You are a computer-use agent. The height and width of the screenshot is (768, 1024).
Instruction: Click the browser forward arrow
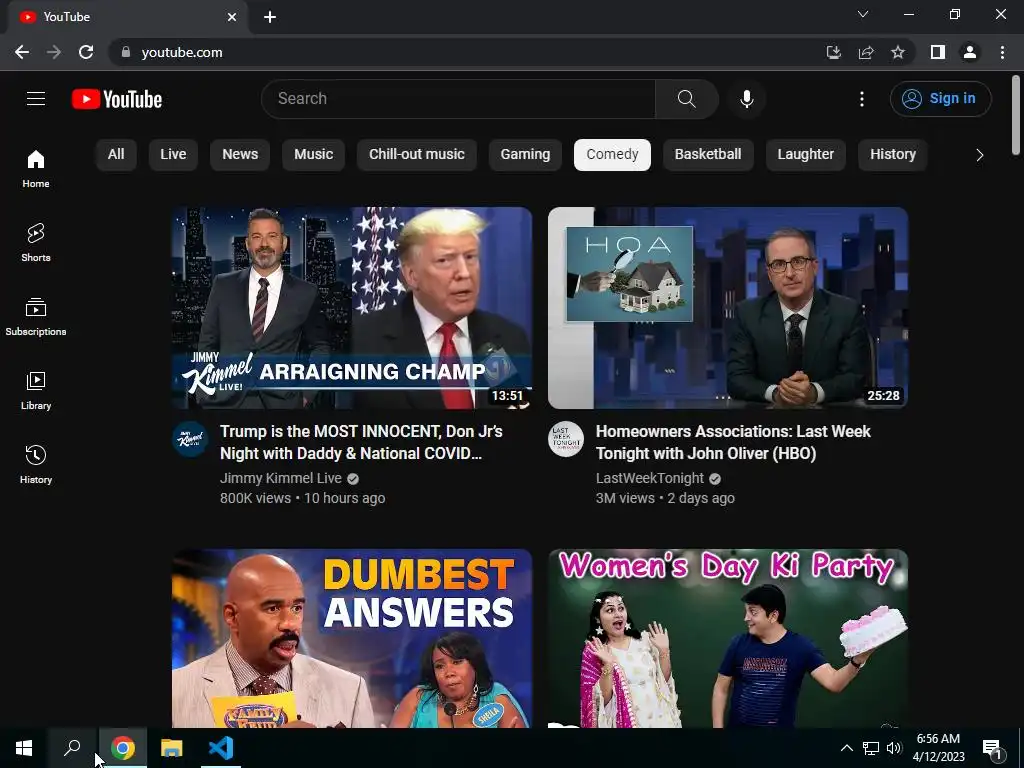click(x=54, y=52)
